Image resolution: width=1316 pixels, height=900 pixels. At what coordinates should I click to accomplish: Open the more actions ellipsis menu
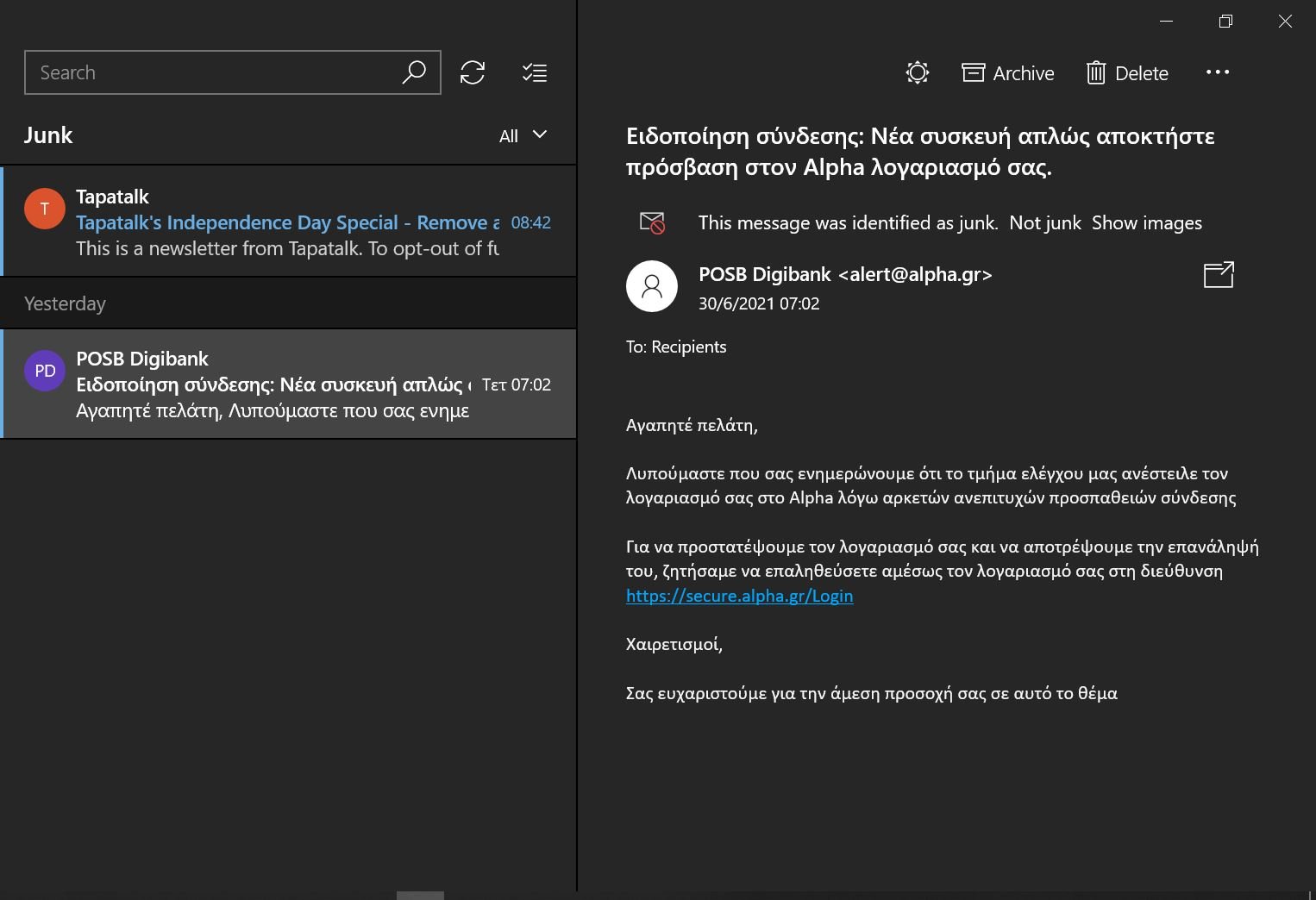[x=1218, y=72]
